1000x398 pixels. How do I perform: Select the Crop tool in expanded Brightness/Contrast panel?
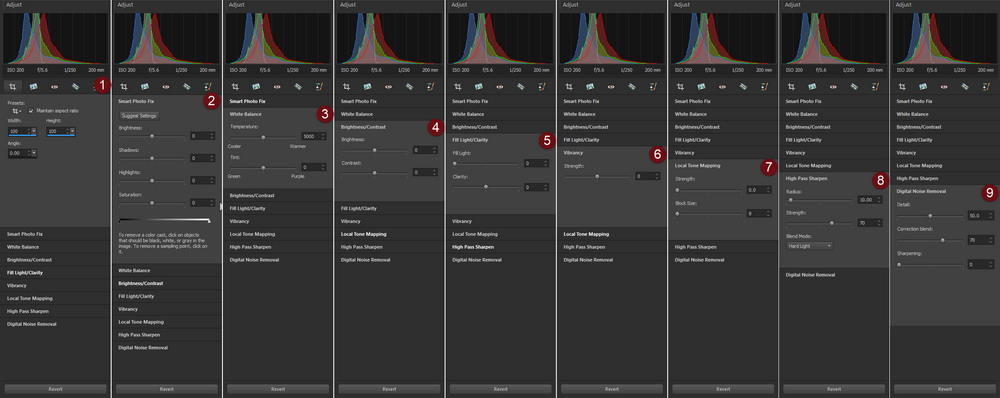pyautogui.click(x=346, y=86)
